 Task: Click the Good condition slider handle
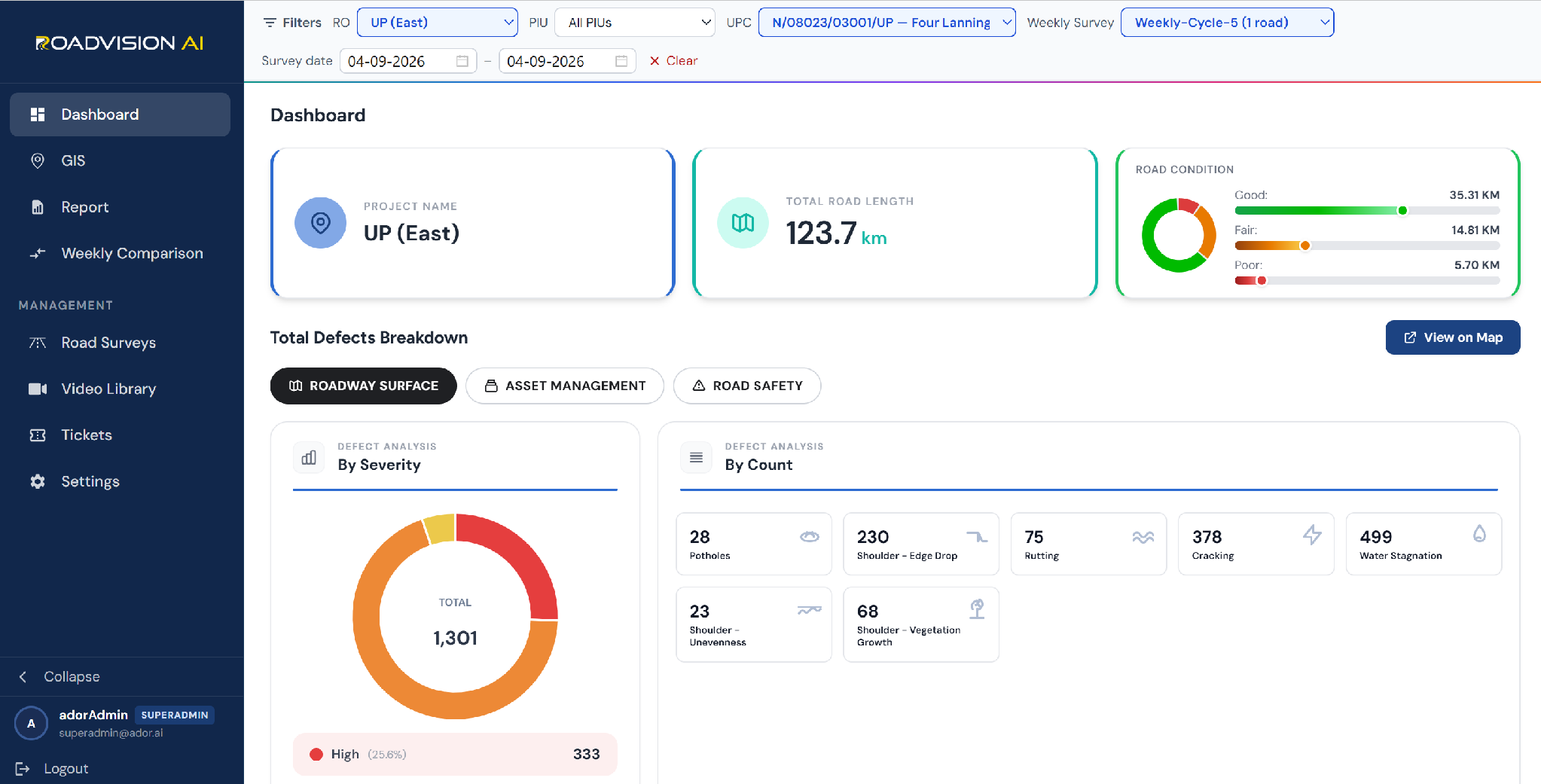click(1402, 211)
